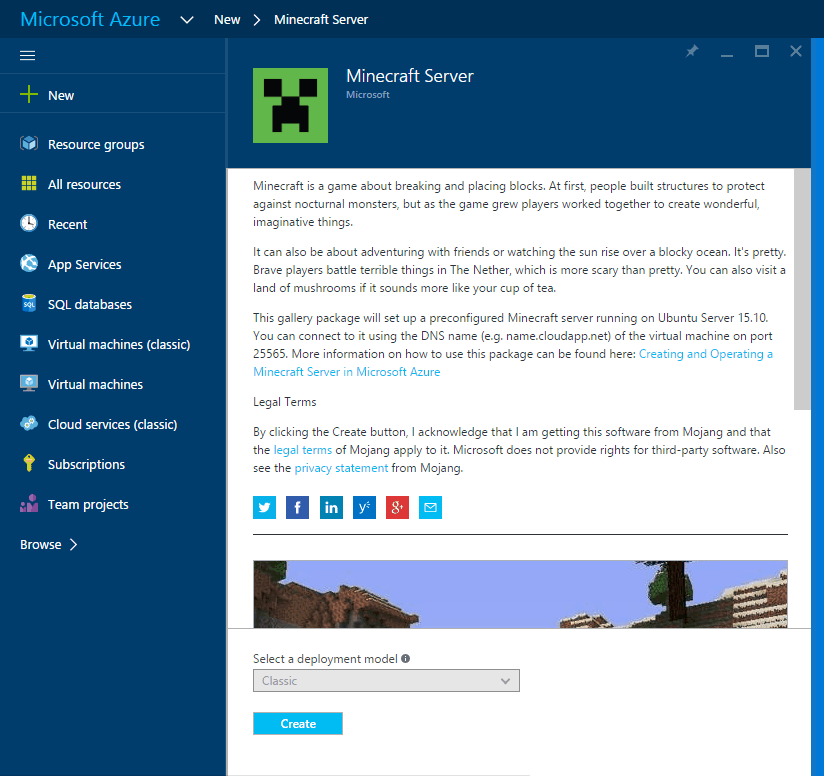
Task: Click the blade's vertical scrollbar thumb
Action: (802, 289)
